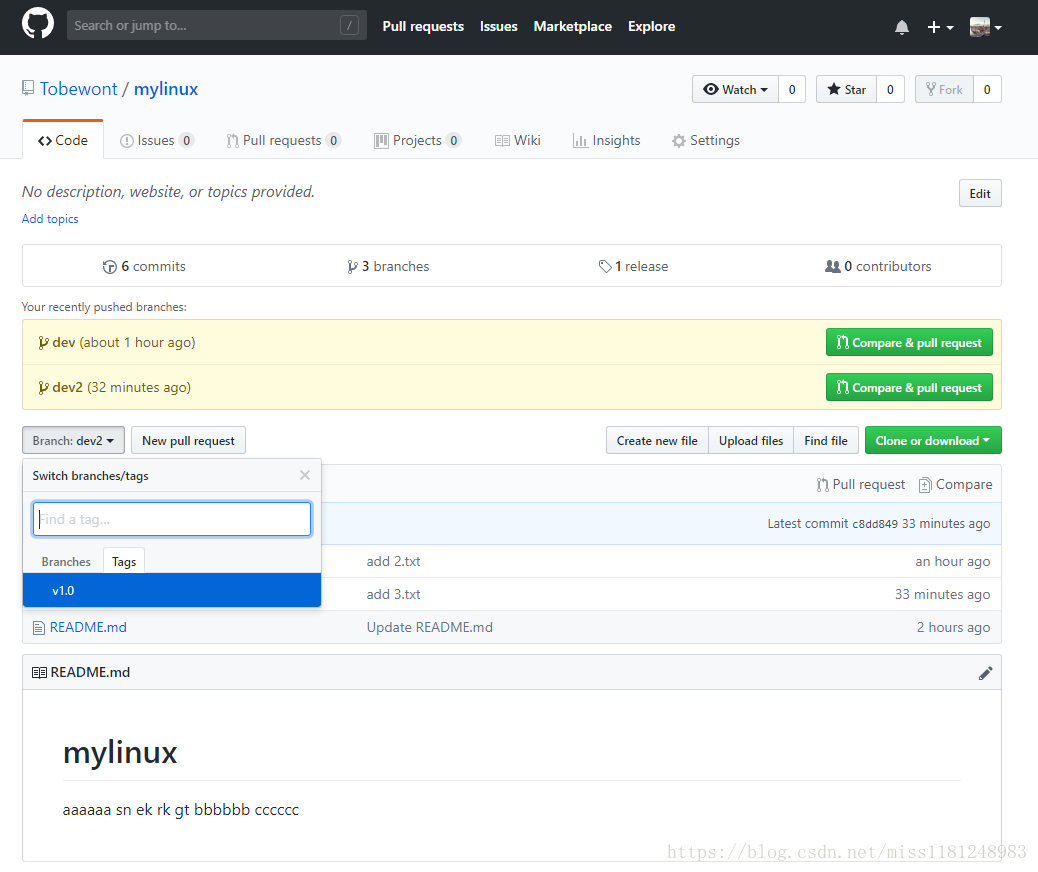The height and width of the screenshot is (872, 1038).
Task: Open the notifications bell
Action: click(x=901, y=27)
